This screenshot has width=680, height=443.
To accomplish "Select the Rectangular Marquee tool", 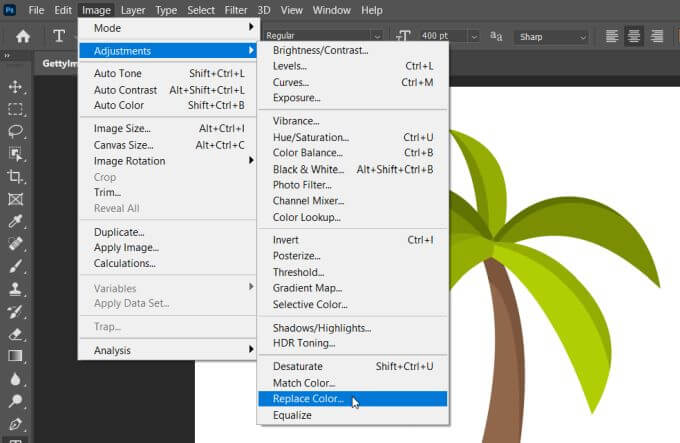I will (x=15, y=109).
